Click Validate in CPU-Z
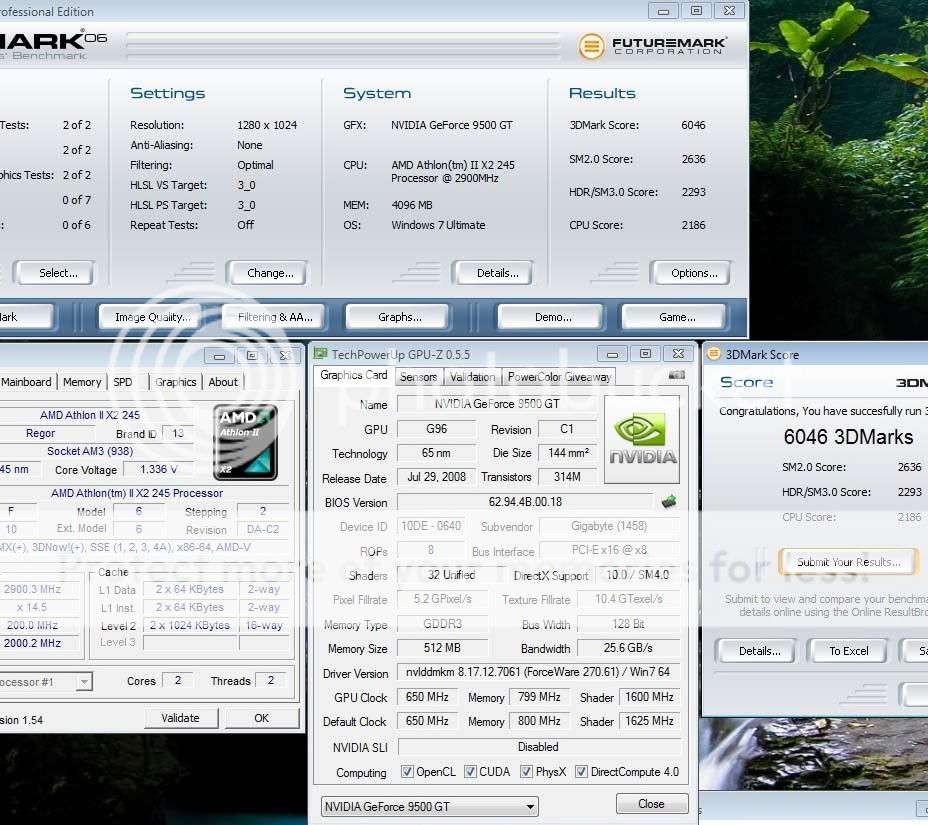The width and height of the screenshot is (928, 825). 181,718
